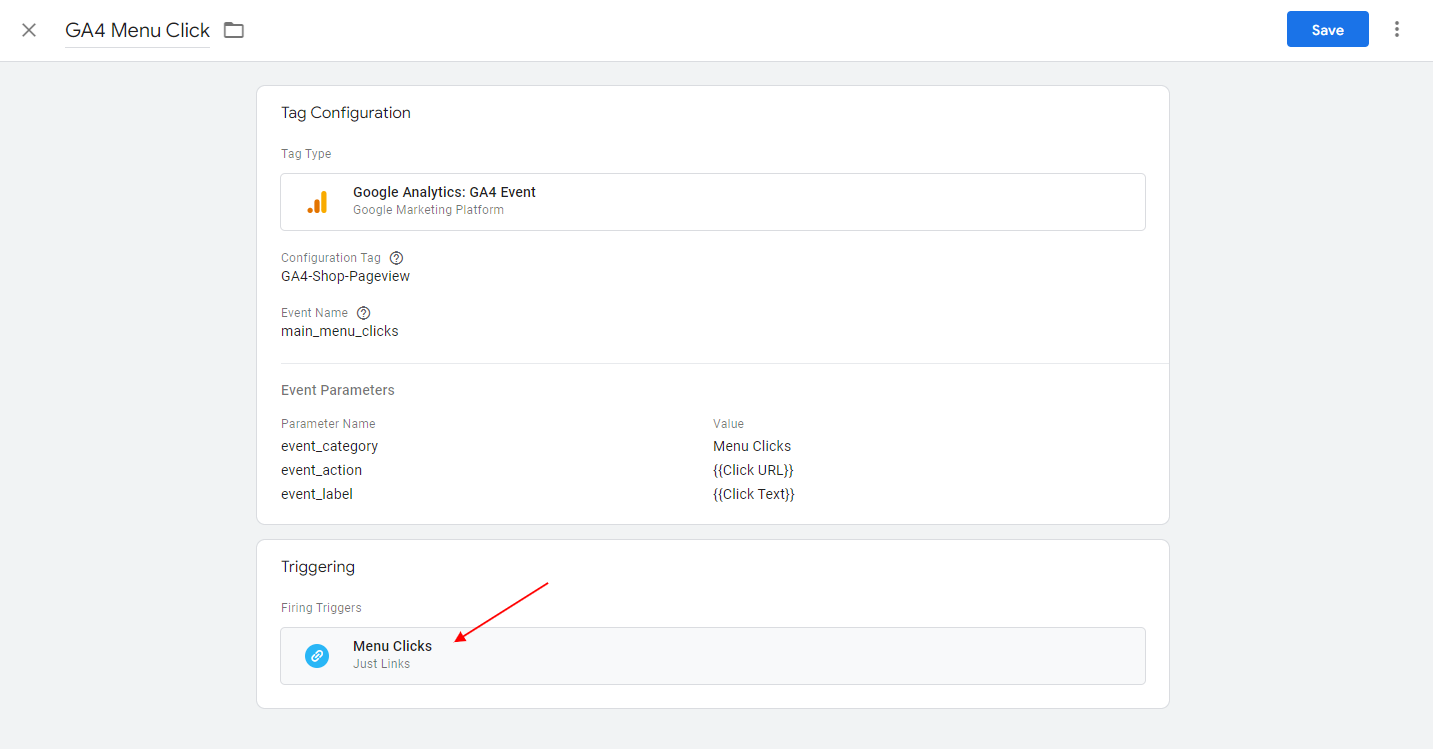Click the Tag Configuration heading
This screenshot has height=749, width=1433.
point(345,113)
